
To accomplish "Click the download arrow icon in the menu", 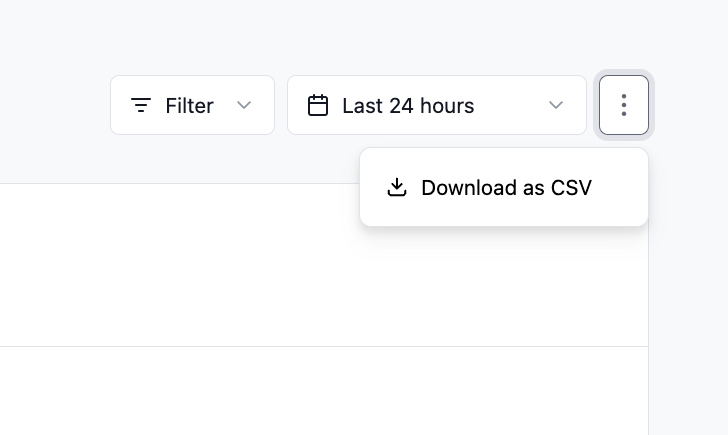I will coord(397,188).
